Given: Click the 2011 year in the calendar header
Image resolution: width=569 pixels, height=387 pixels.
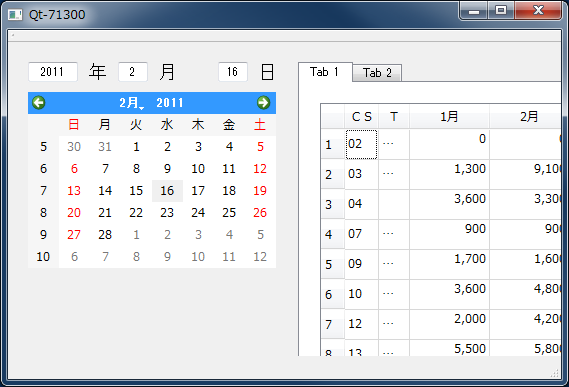Looking at the screenshot, I should click(x=169, y=103).
